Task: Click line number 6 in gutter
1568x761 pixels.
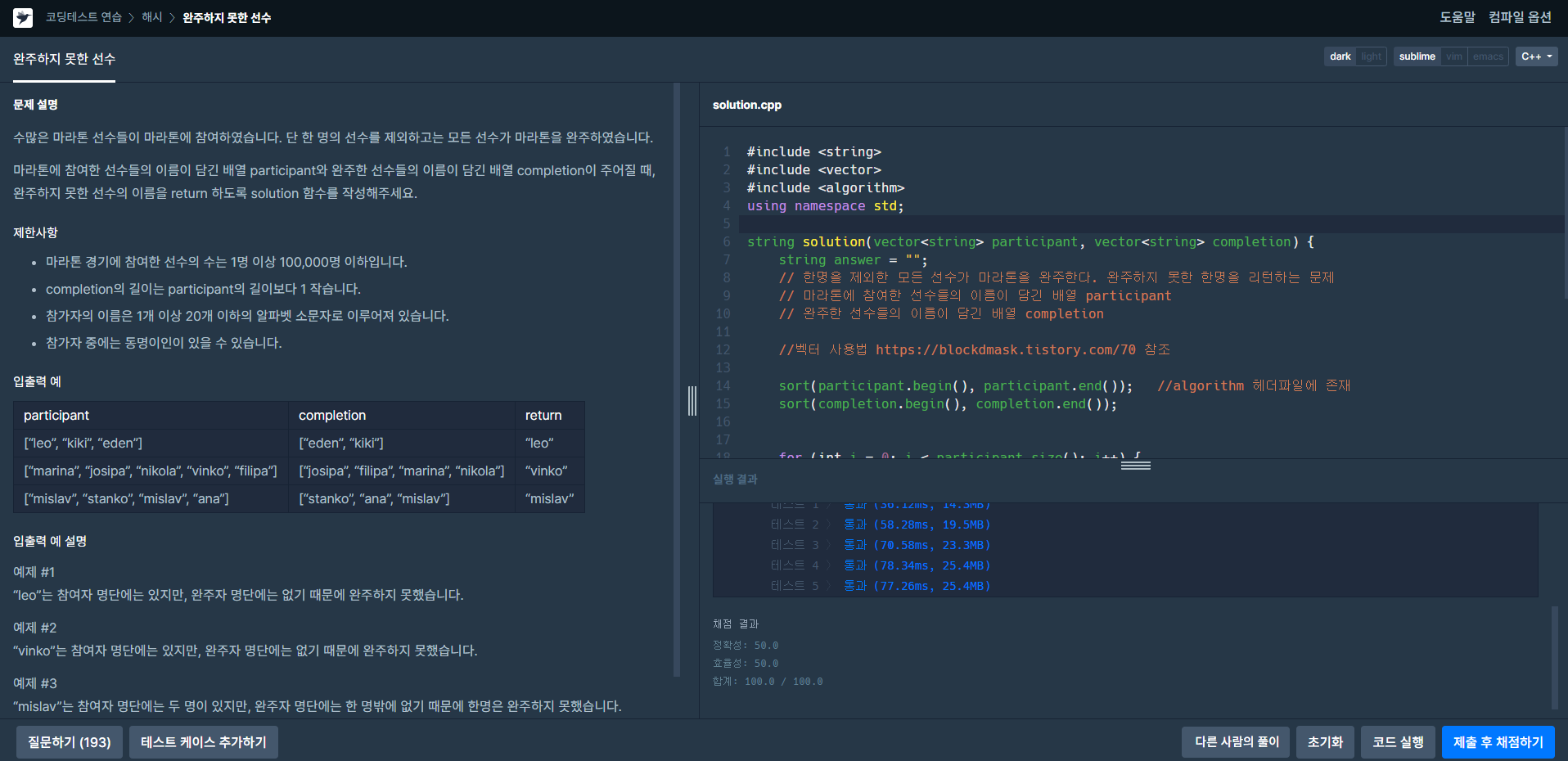Action: (x=726, y=242)
